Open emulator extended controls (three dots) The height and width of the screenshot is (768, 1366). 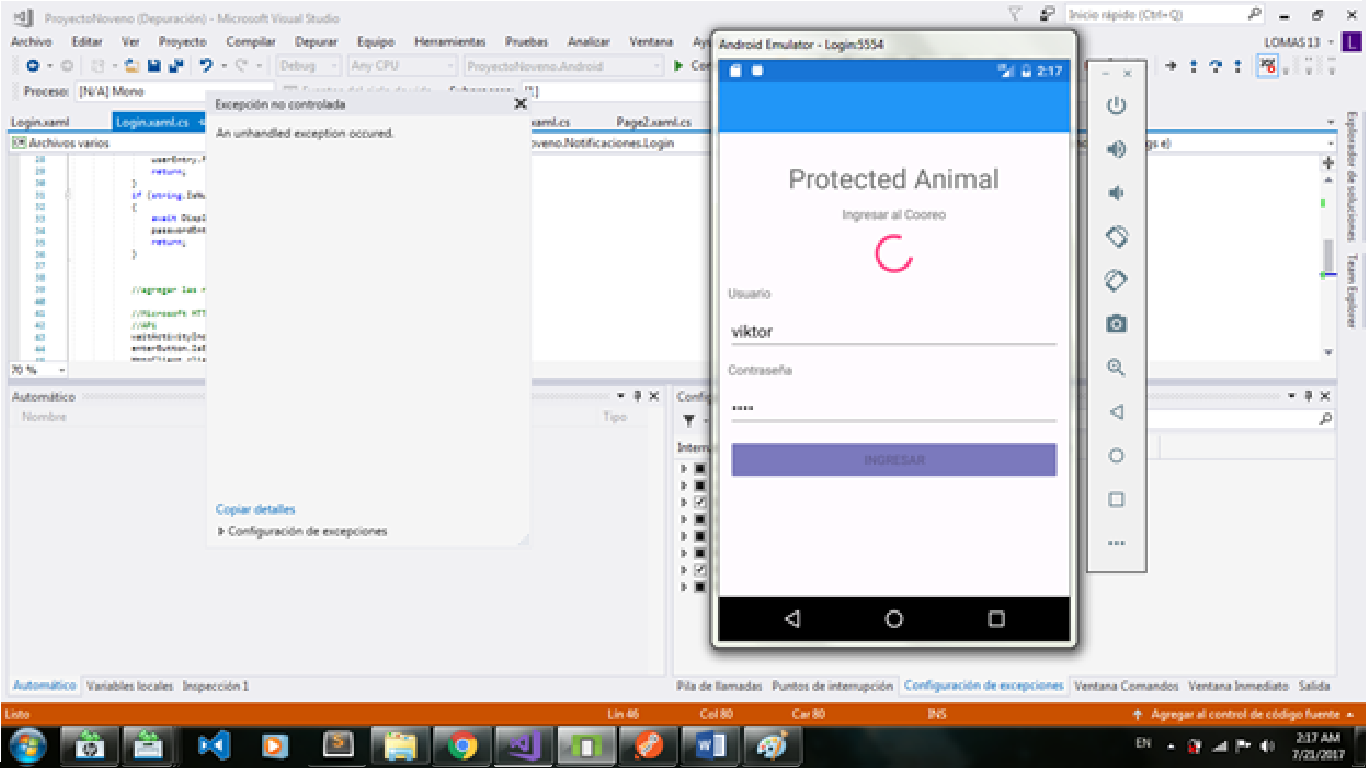point(1116,543)
